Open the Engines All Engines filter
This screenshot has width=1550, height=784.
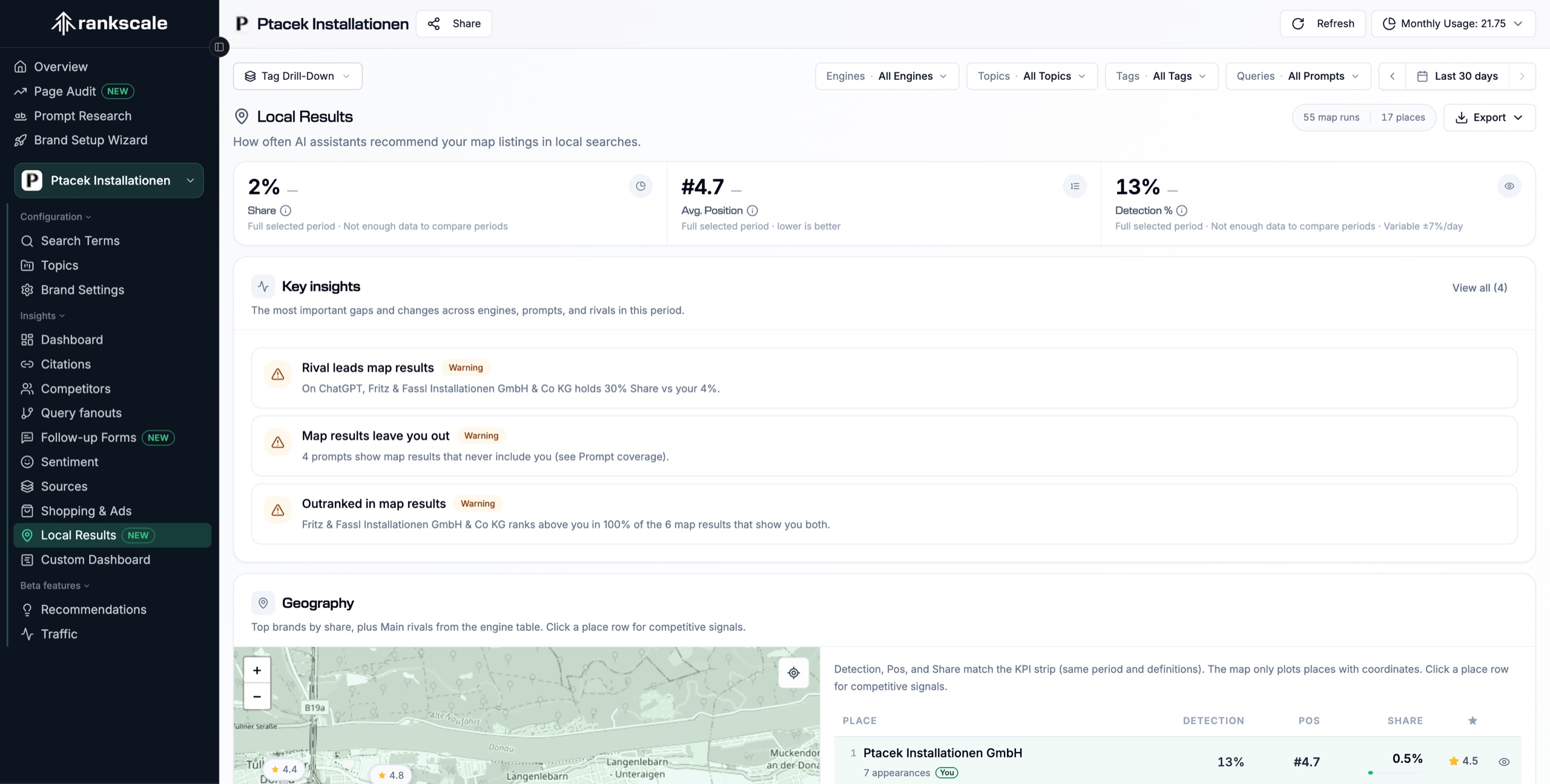(x=887, y=76)
